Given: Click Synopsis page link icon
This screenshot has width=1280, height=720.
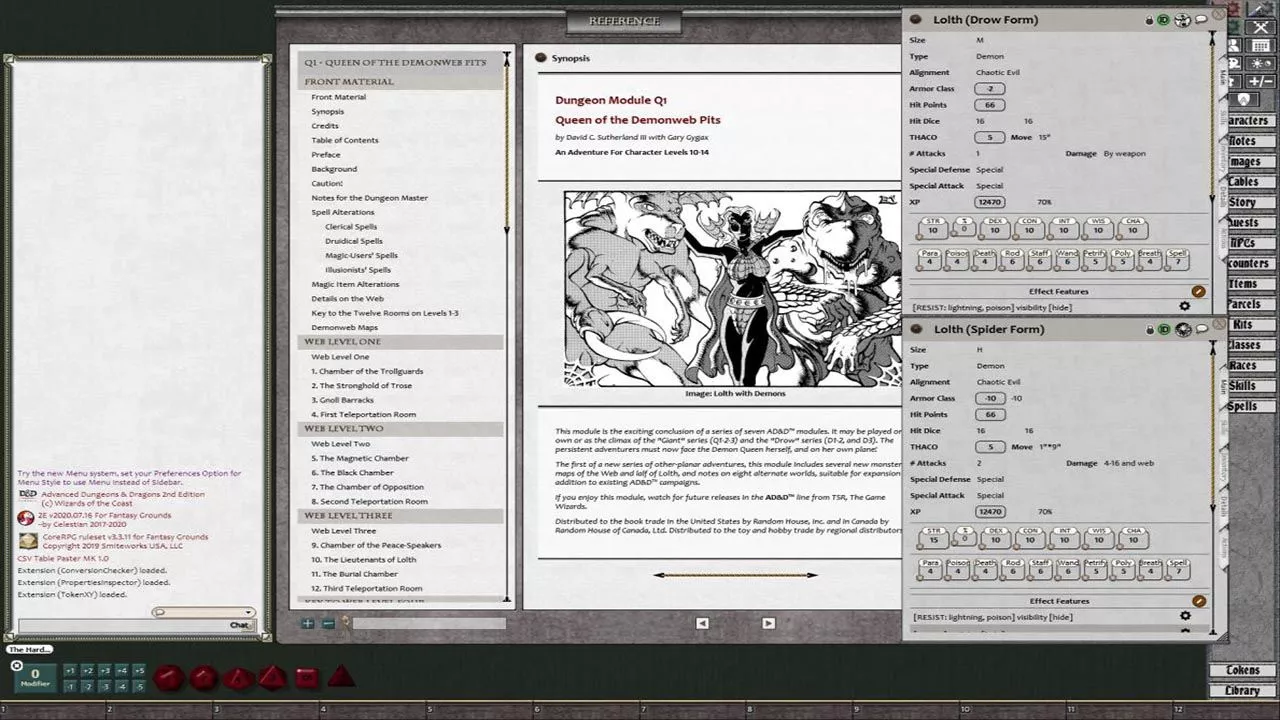Looking at the screenshot, I should pyautogui.click(x=541, y=58).
